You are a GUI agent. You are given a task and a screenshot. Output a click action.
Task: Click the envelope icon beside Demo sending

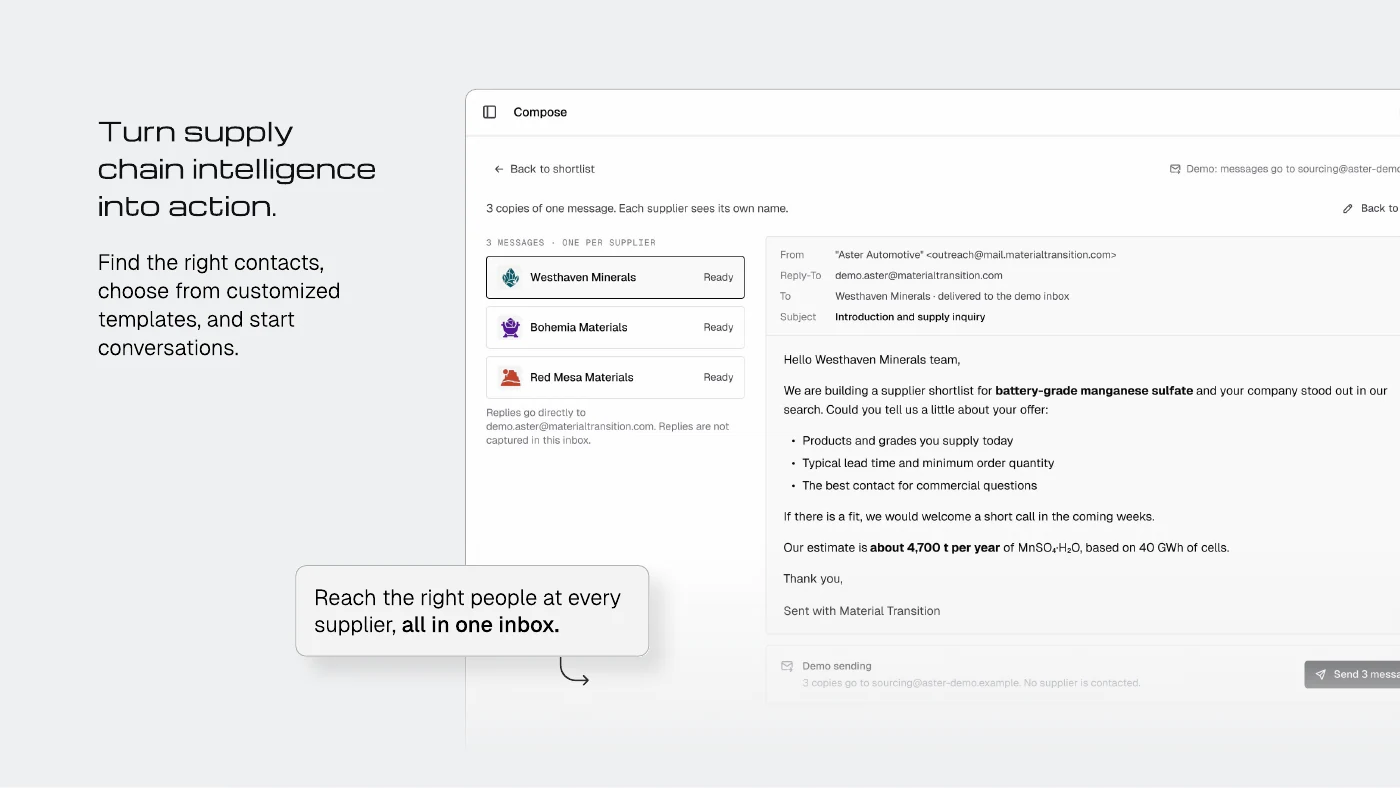coord(787,666)
